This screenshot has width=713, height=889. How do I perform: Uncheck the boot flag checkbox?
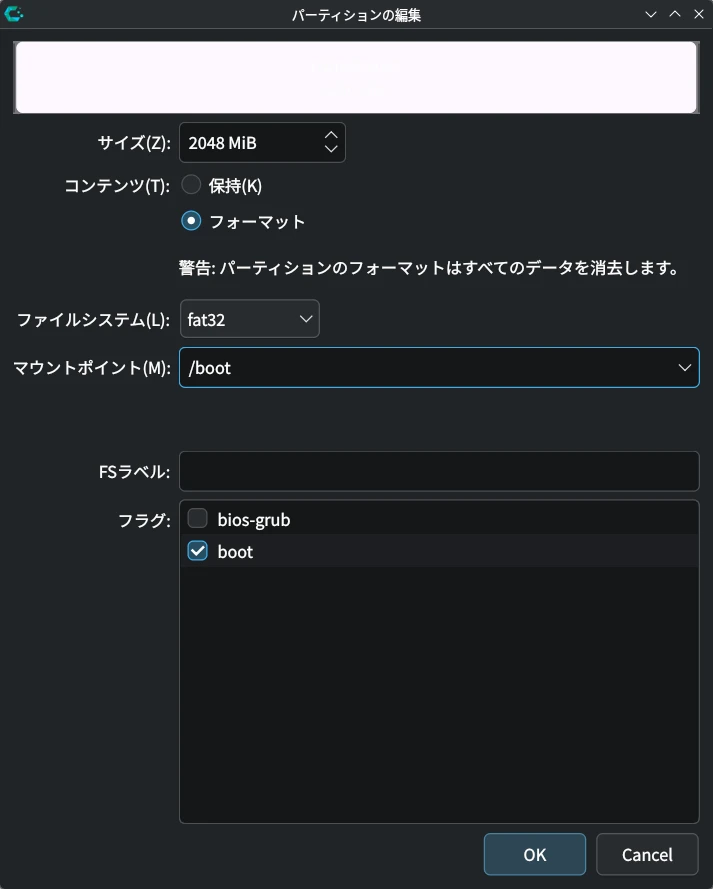pyautogui.click(x=198, y=551)
